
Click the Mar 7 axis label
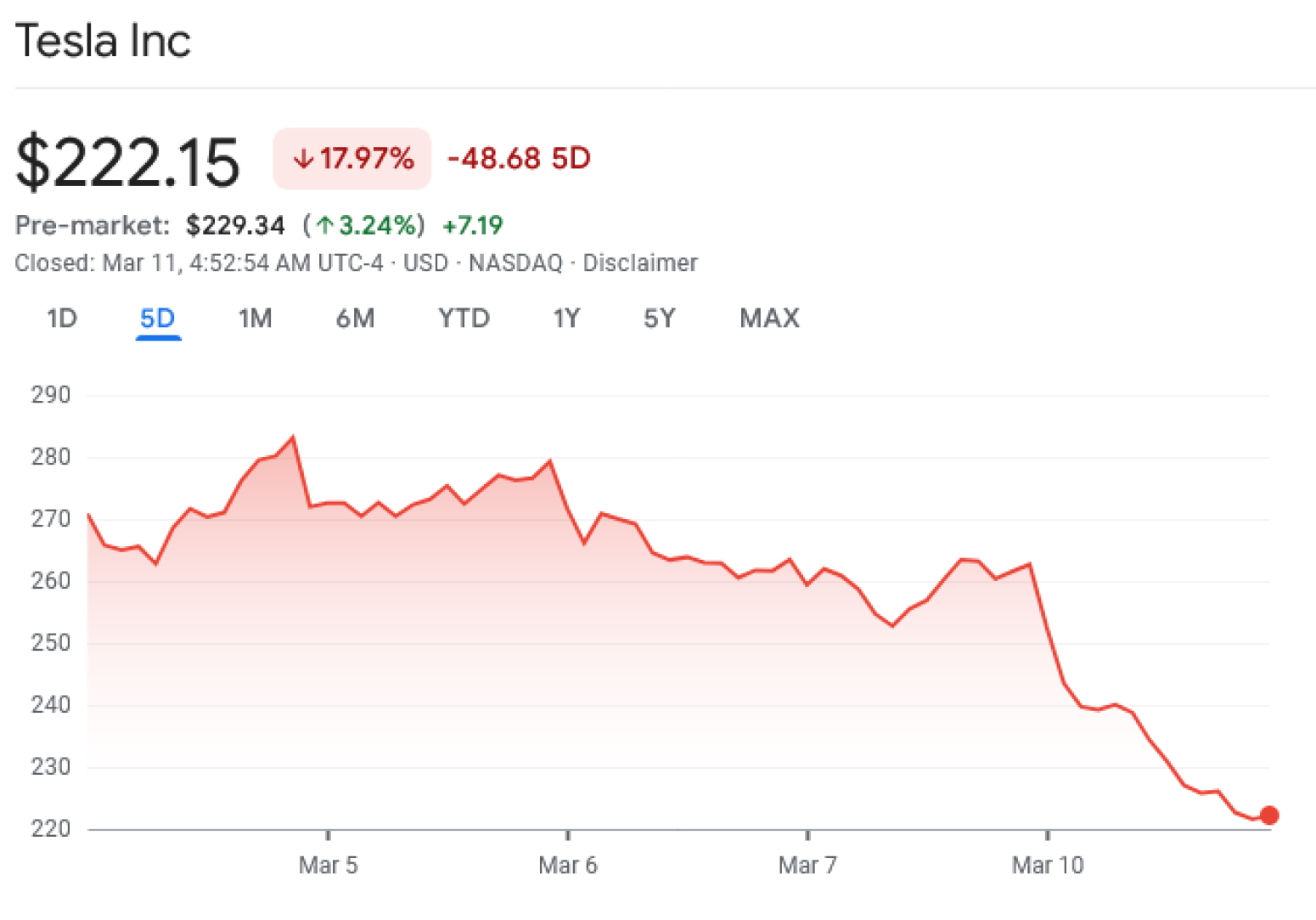tap(807, 866)
